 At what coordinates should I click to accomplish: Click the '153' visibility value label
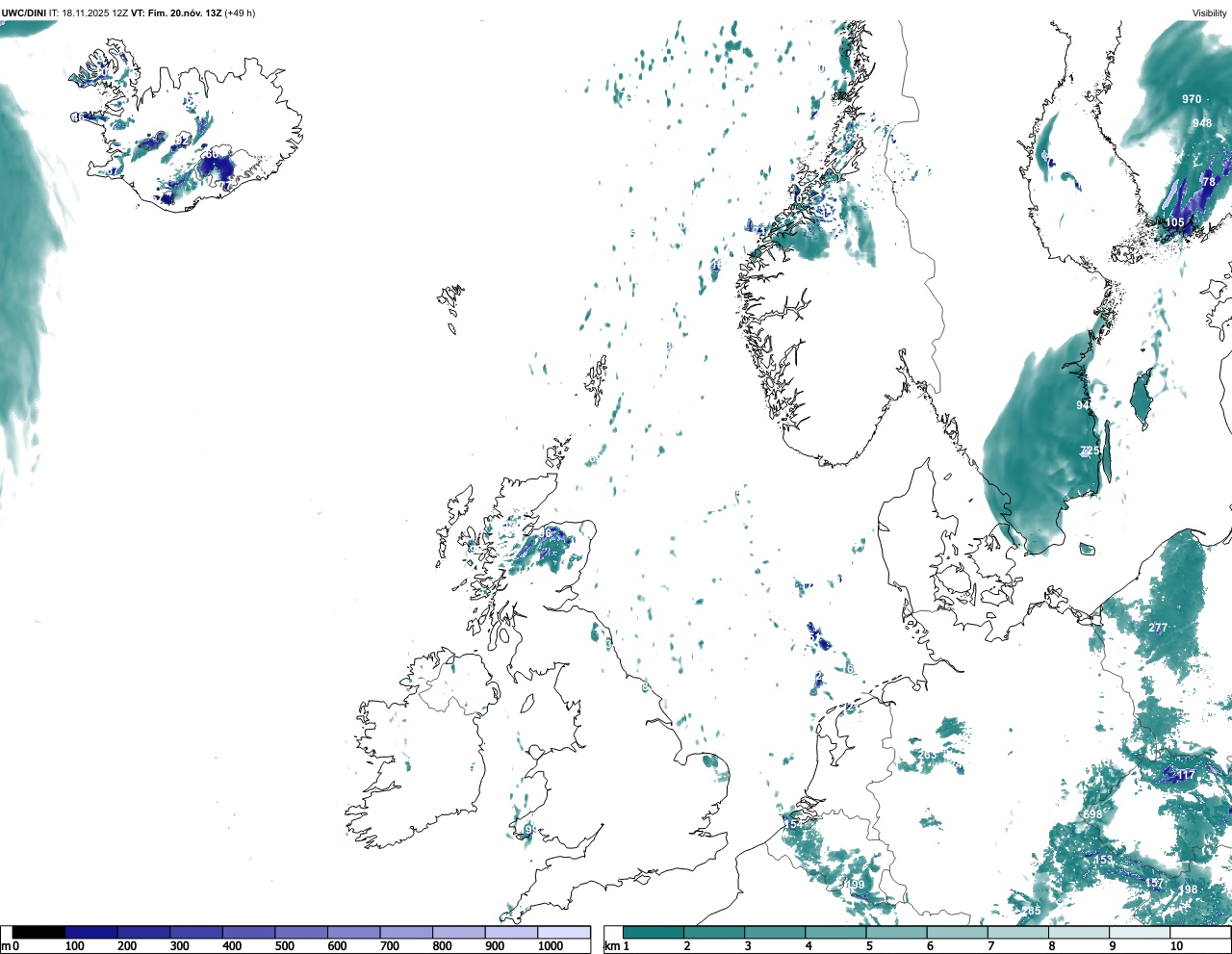tap(1103, 860)
